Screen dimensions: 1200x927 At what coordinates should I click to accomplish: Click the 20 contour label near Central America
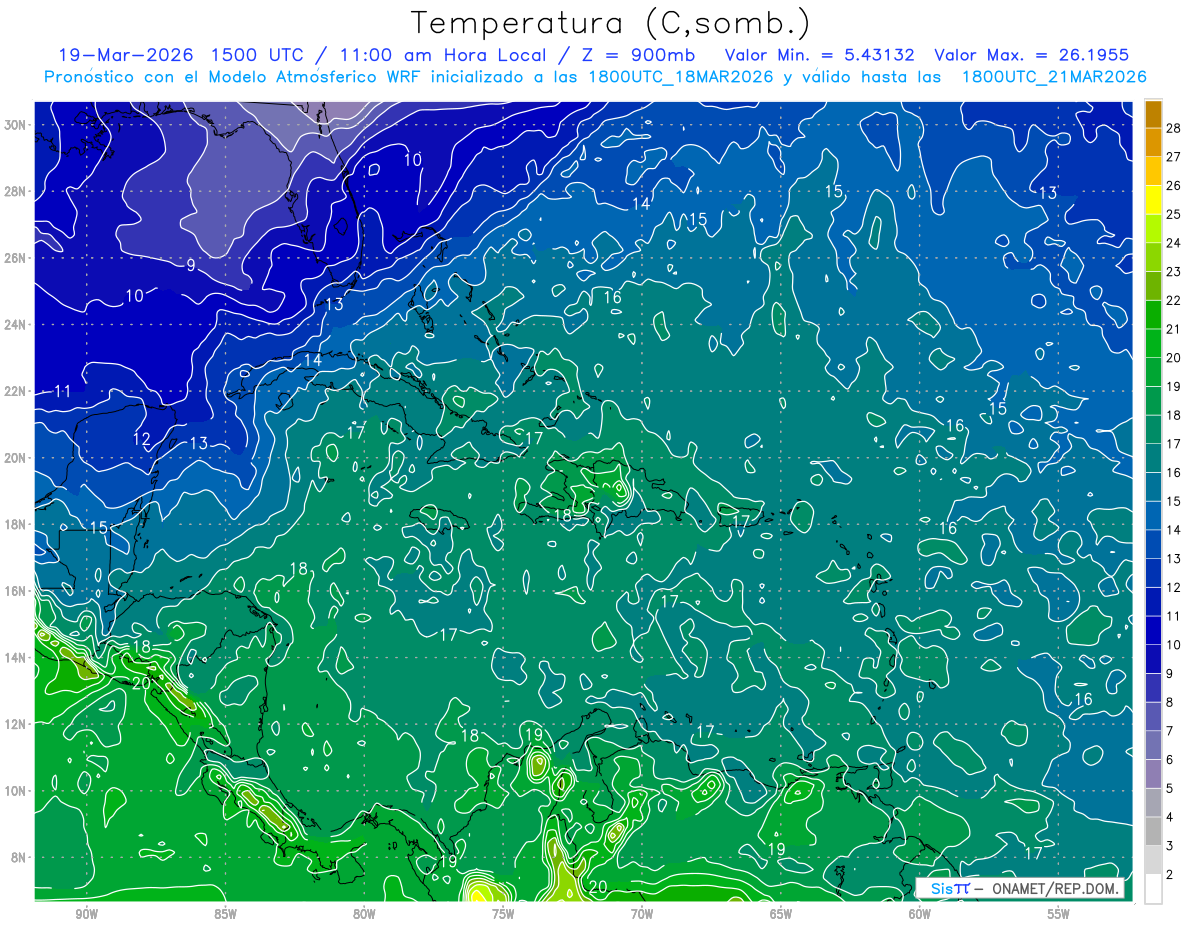[140, 683]
